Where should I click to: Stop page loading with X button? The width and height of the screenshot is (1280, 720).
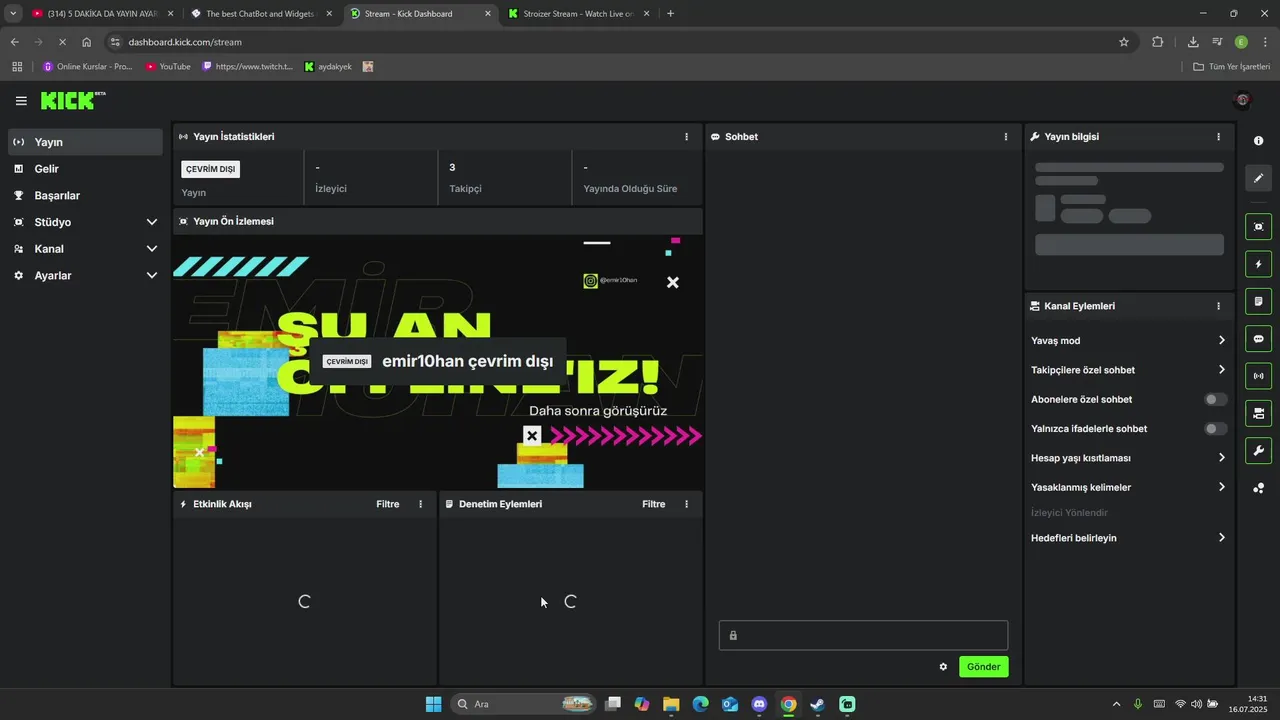62,42
